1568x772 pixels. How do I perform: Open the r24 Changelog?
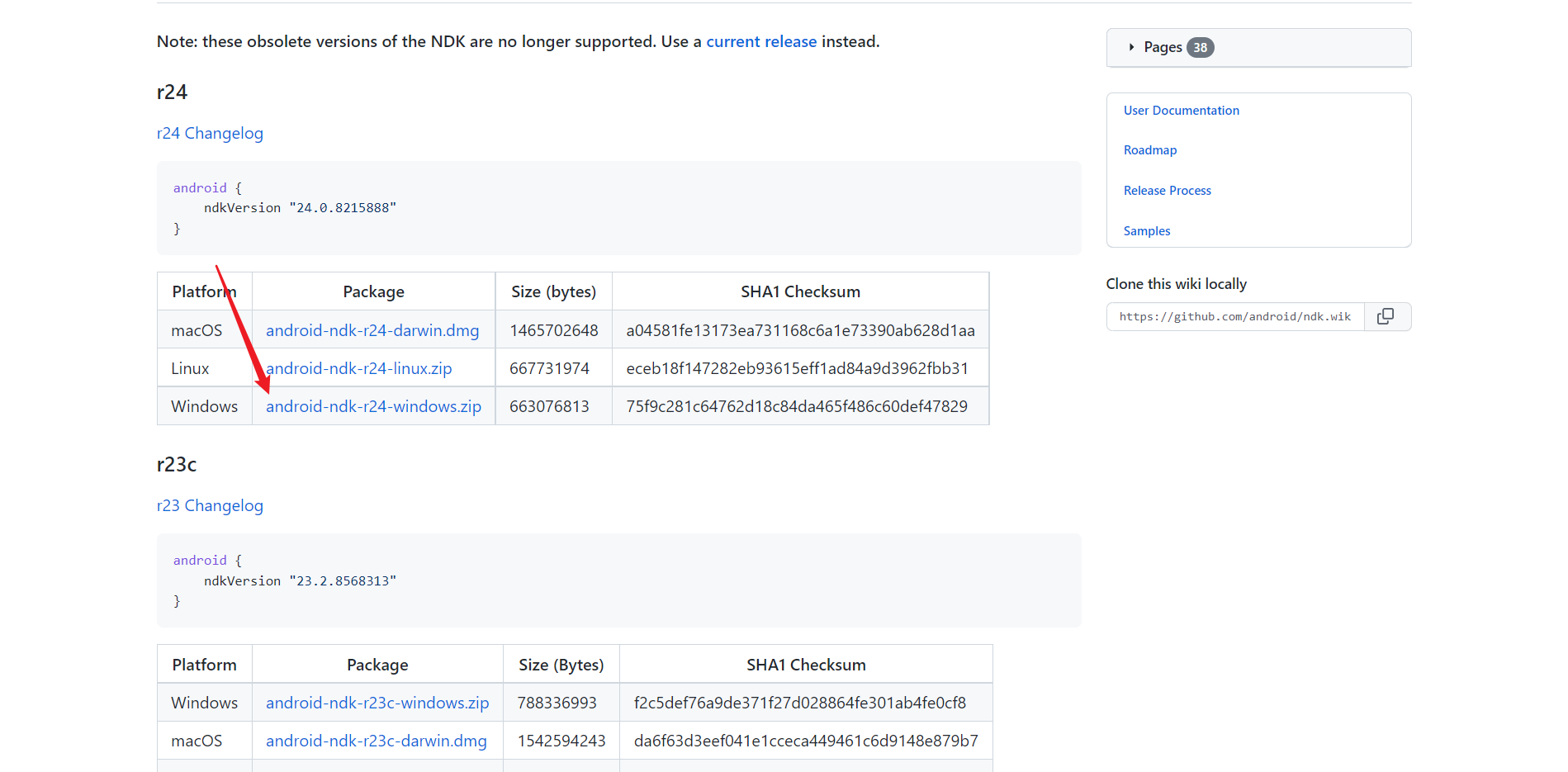coord(210,133)
